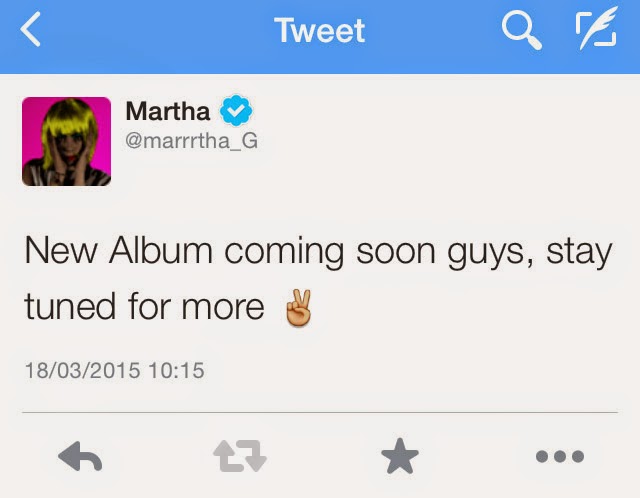Retweet the New Album tweet

(x=240, y=456)
